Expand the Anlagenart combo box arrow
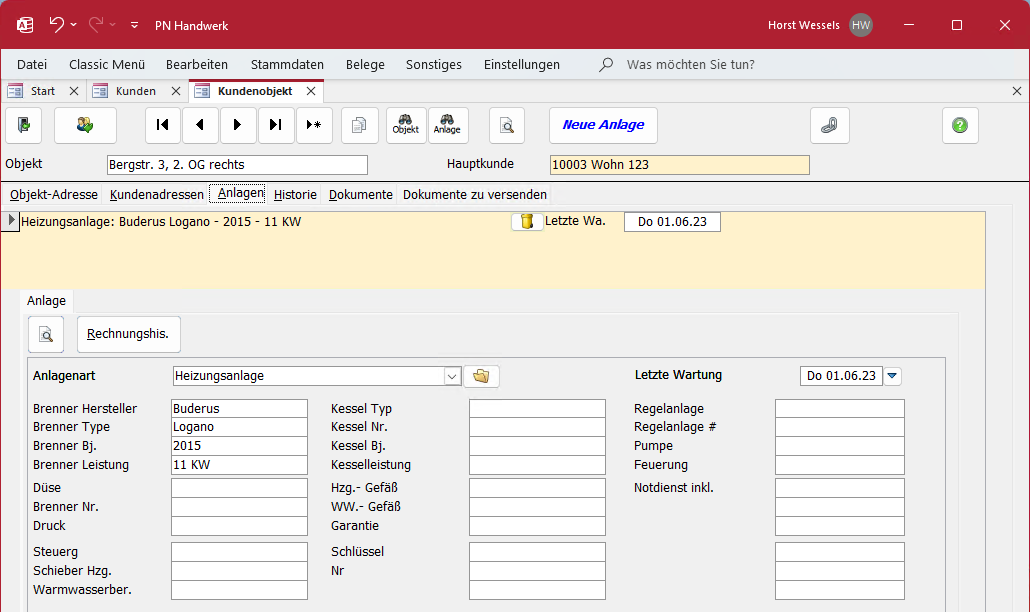This screenshot has height=612, width=1030. (452, 376)
